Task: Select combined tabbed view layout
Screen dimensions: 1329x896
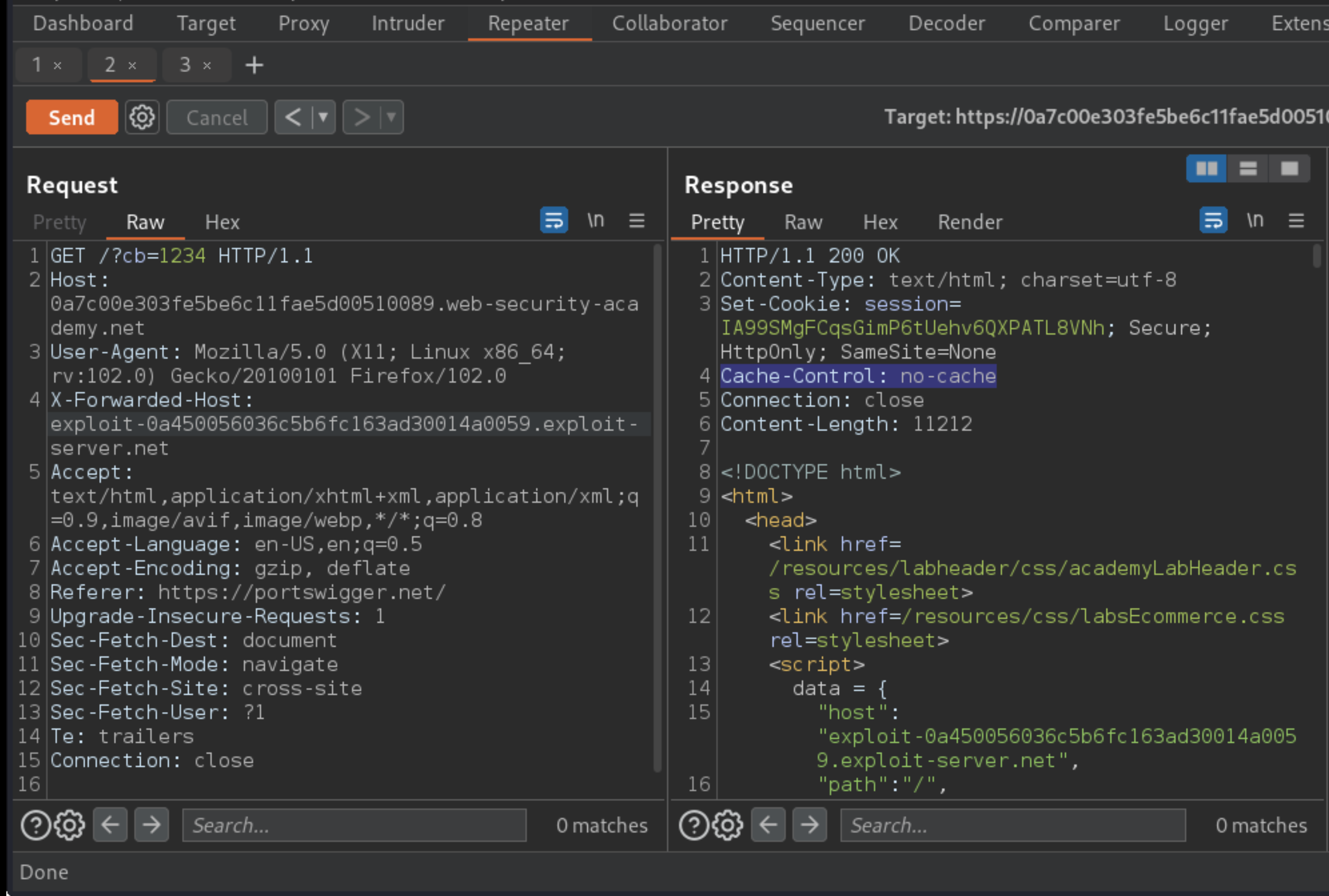Action: 1290,169
